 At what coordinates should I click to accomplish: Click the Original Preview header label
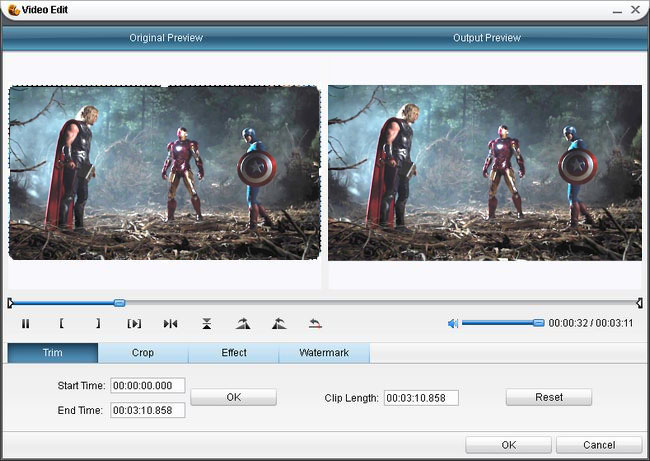pyautogui.click(x=166, y=38)
